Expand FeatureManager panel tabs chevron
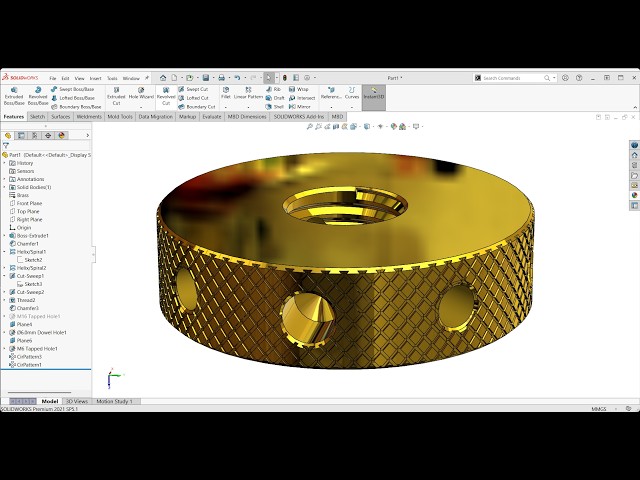640x480 pixels. 87,136
